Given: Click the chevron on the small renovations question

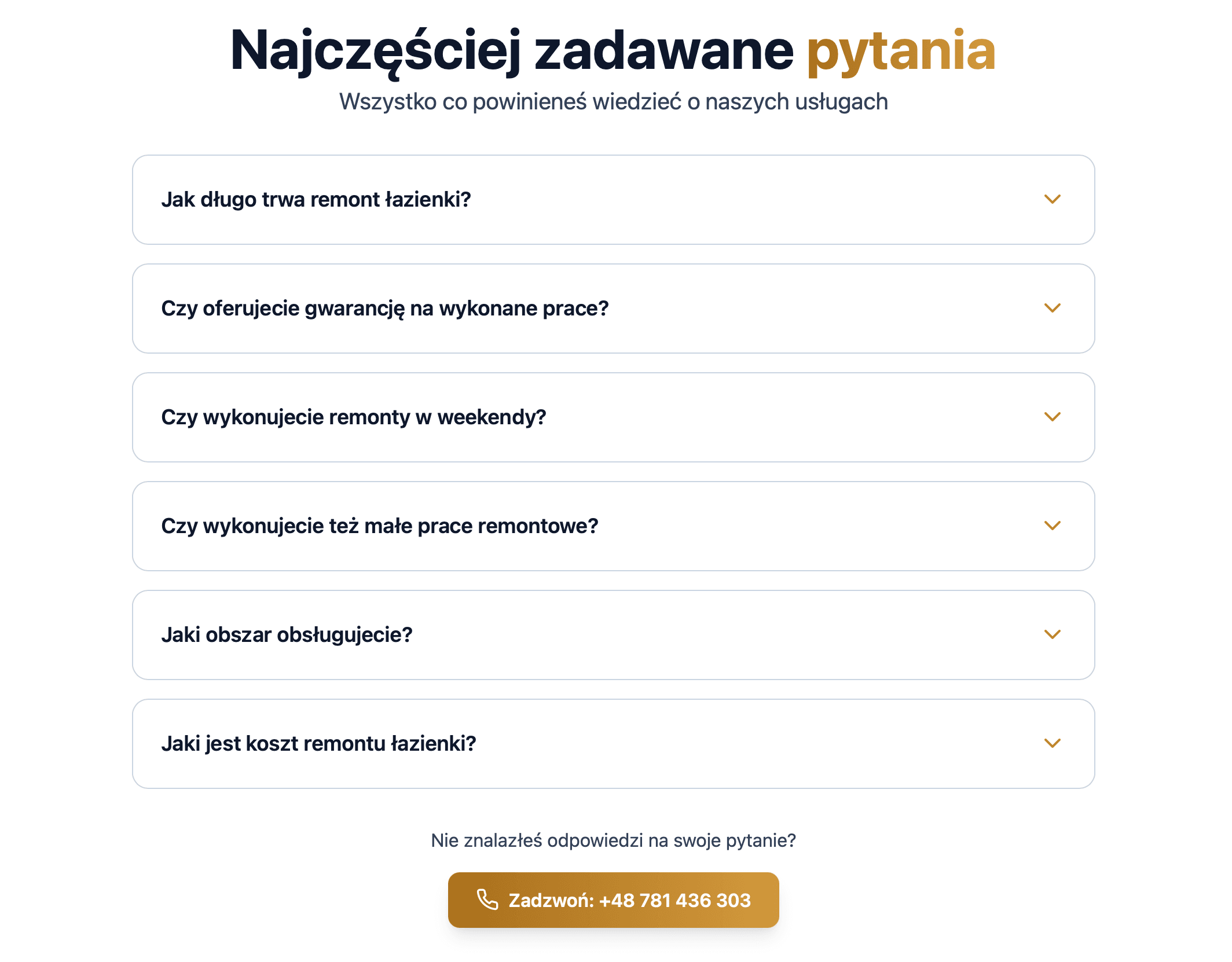Looking at the screenshot, I should pos(1053,526).
